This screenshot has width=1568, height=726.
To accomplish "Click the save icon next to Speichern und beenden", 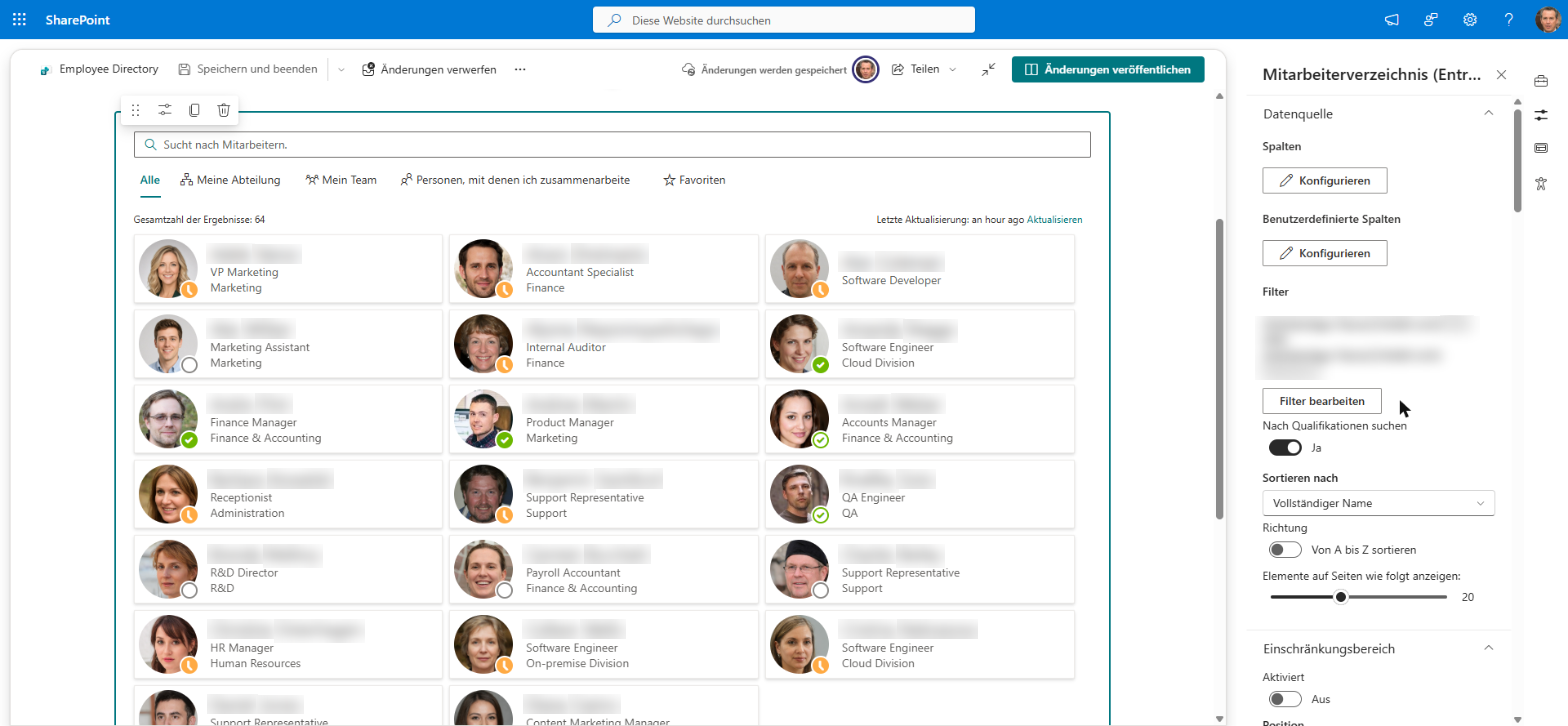I will click(x=184, y=69).
